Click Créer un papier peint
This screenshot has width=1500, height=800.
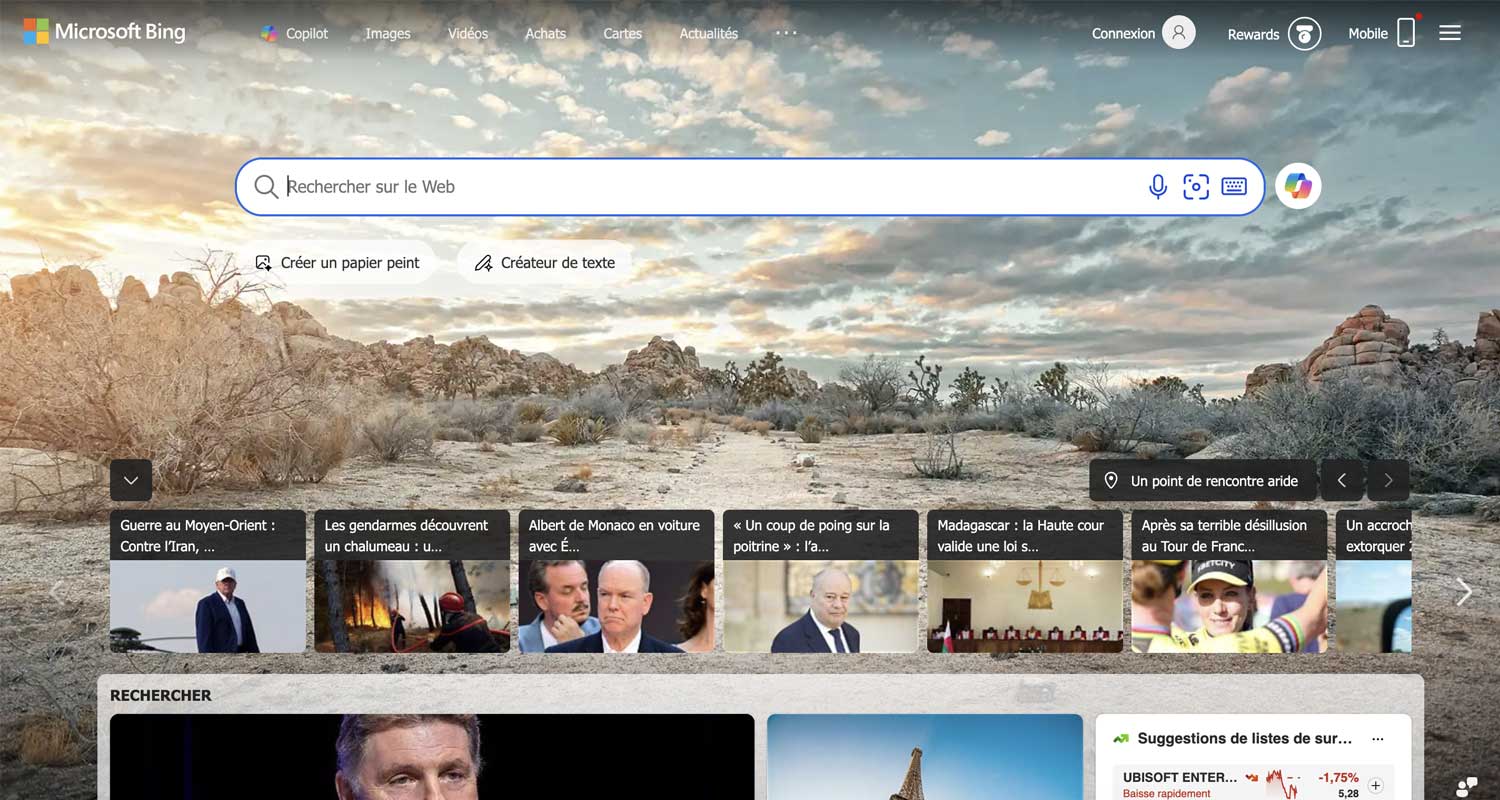click(x=337, y=263)
